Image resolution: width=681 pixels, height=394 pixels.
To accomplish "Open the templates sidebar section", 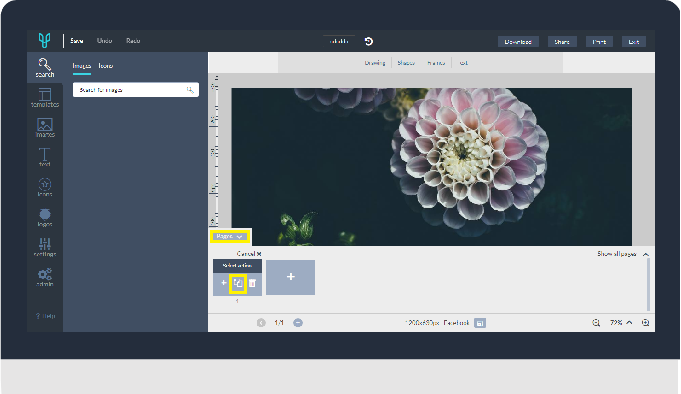I will pos(45,98).
